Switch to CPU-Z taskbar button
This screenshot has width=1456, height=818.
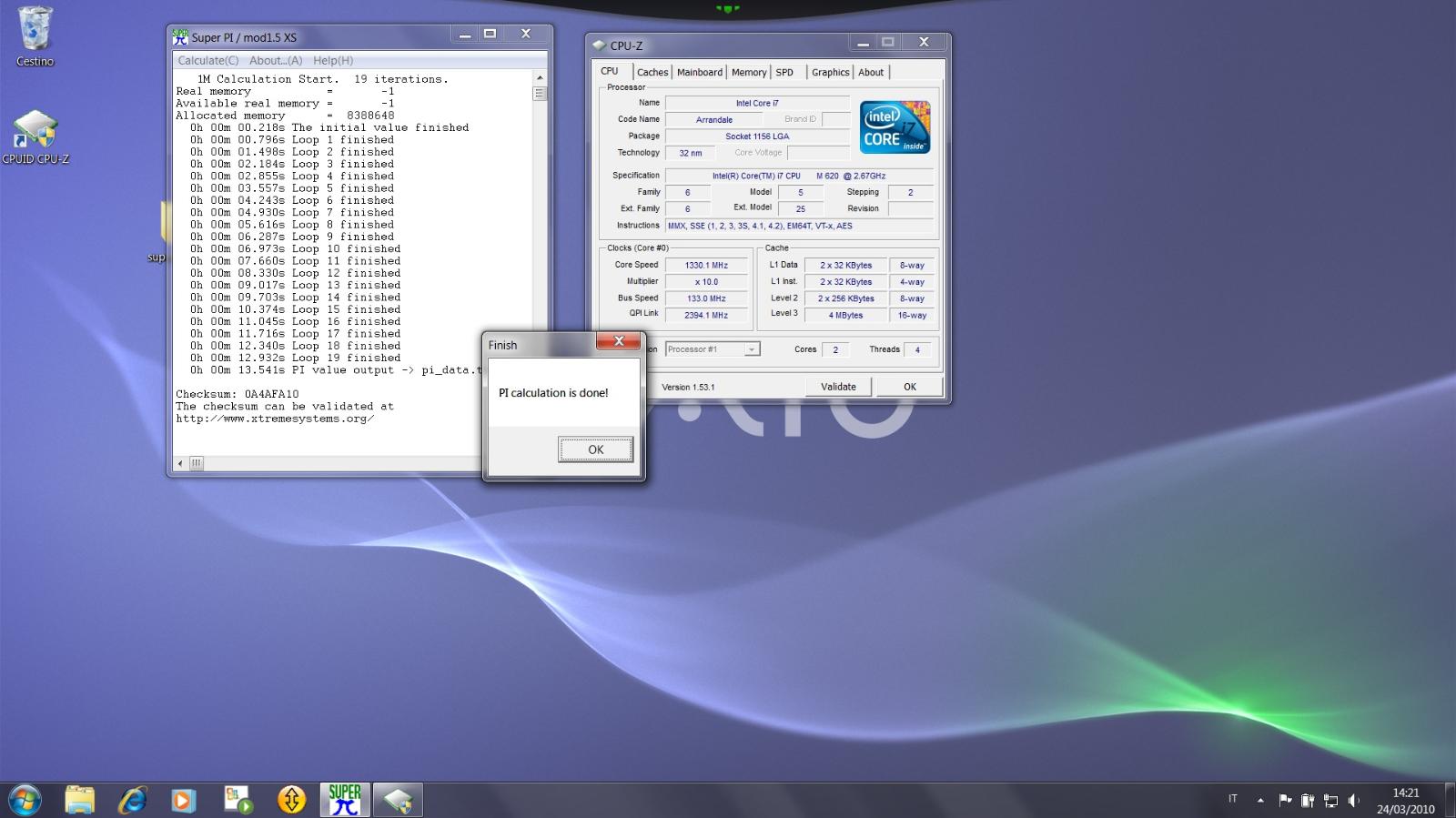point(398,800)
